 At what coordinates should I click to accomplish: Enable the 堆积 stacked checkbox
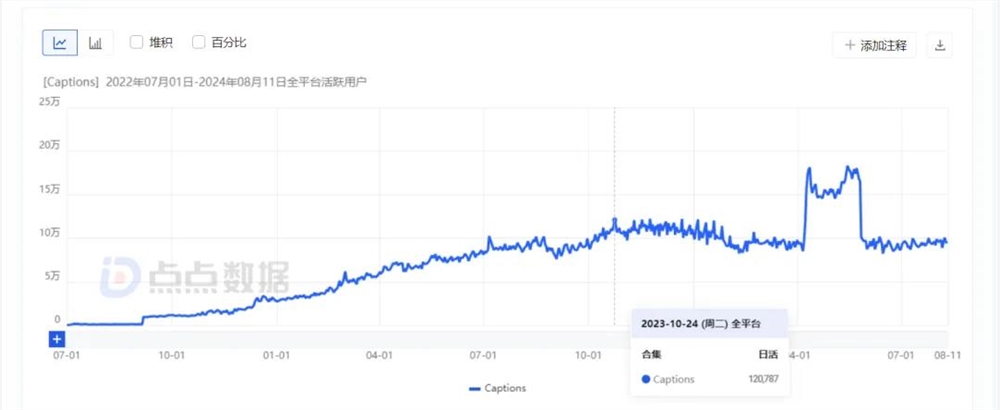[x=136, y=43]
